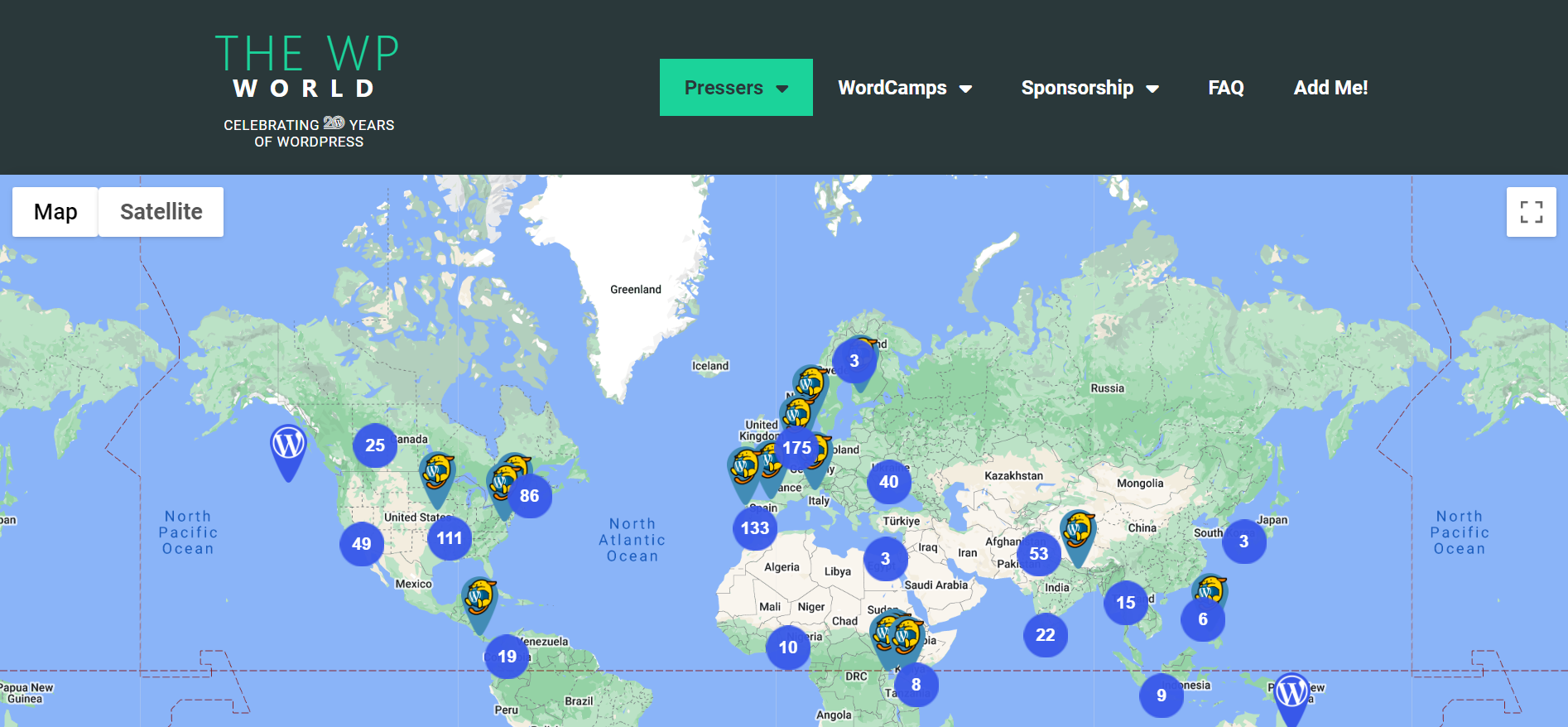Open The WP World logo home link

308,91
